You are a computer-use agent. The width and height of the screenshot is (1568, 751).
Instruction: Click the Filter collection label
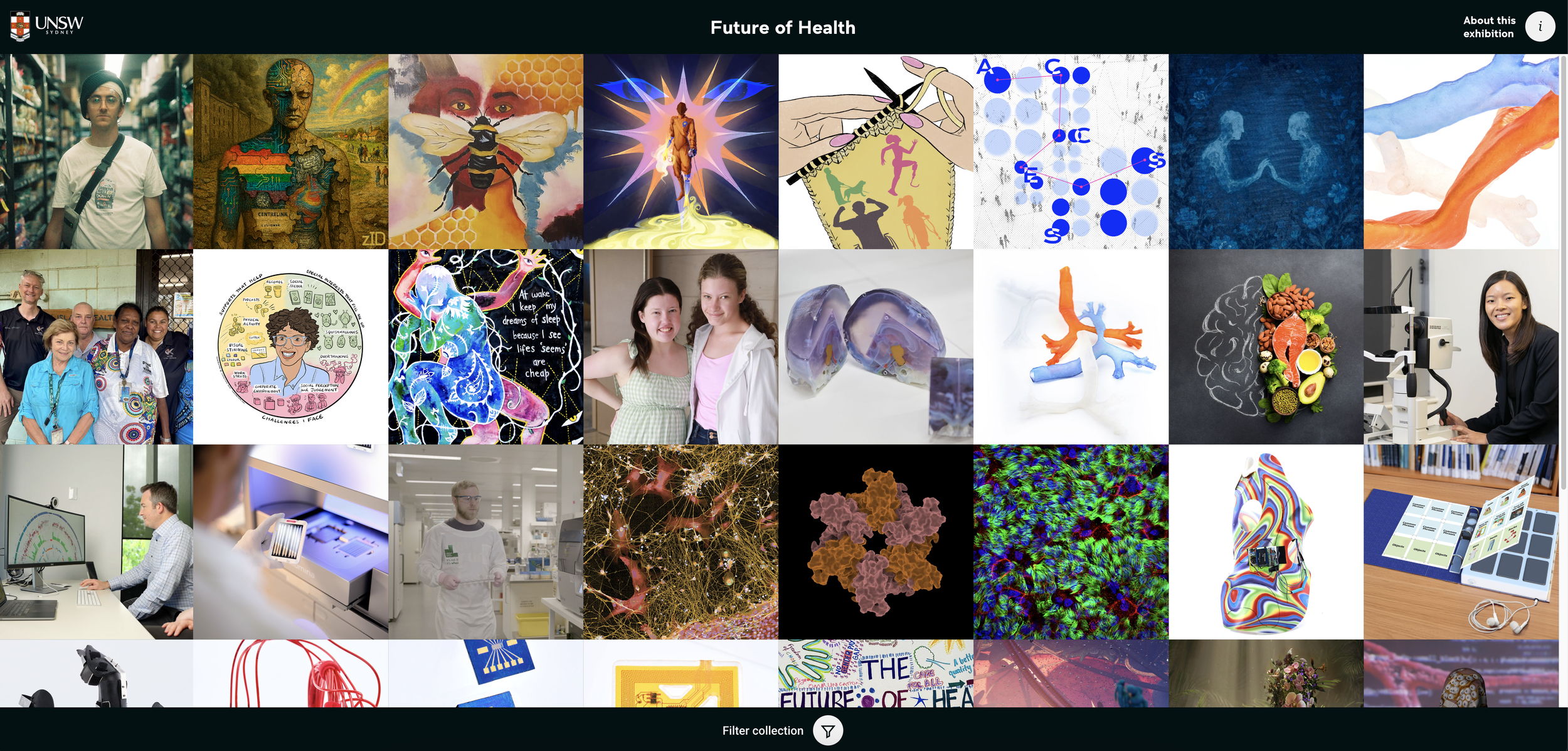(762, 731)
